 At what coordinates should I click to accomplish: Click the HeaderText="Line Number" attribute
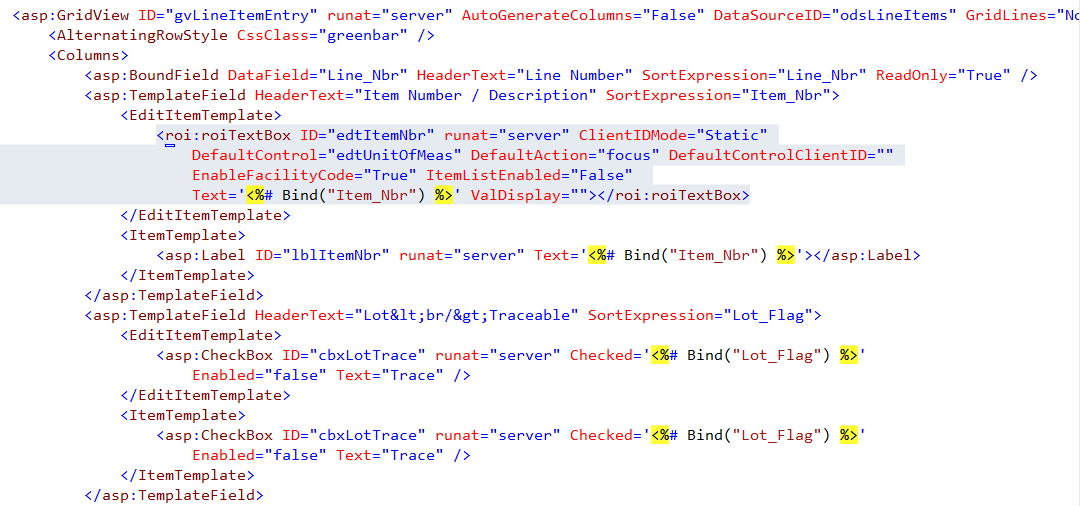[x=526, y=75]
